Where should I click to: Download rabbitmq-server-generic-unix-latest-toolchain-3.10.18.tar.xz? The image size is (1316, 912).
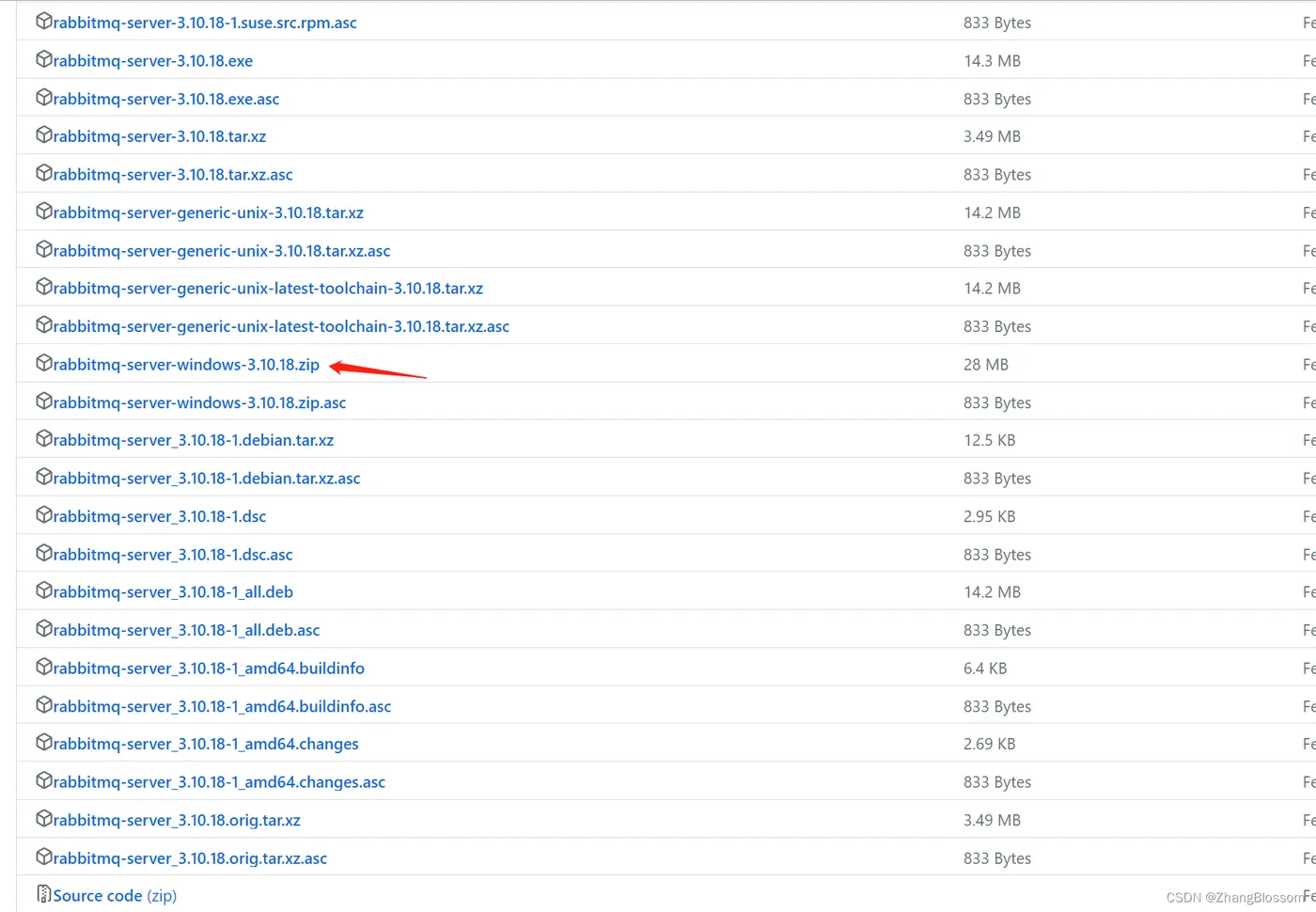268,289
